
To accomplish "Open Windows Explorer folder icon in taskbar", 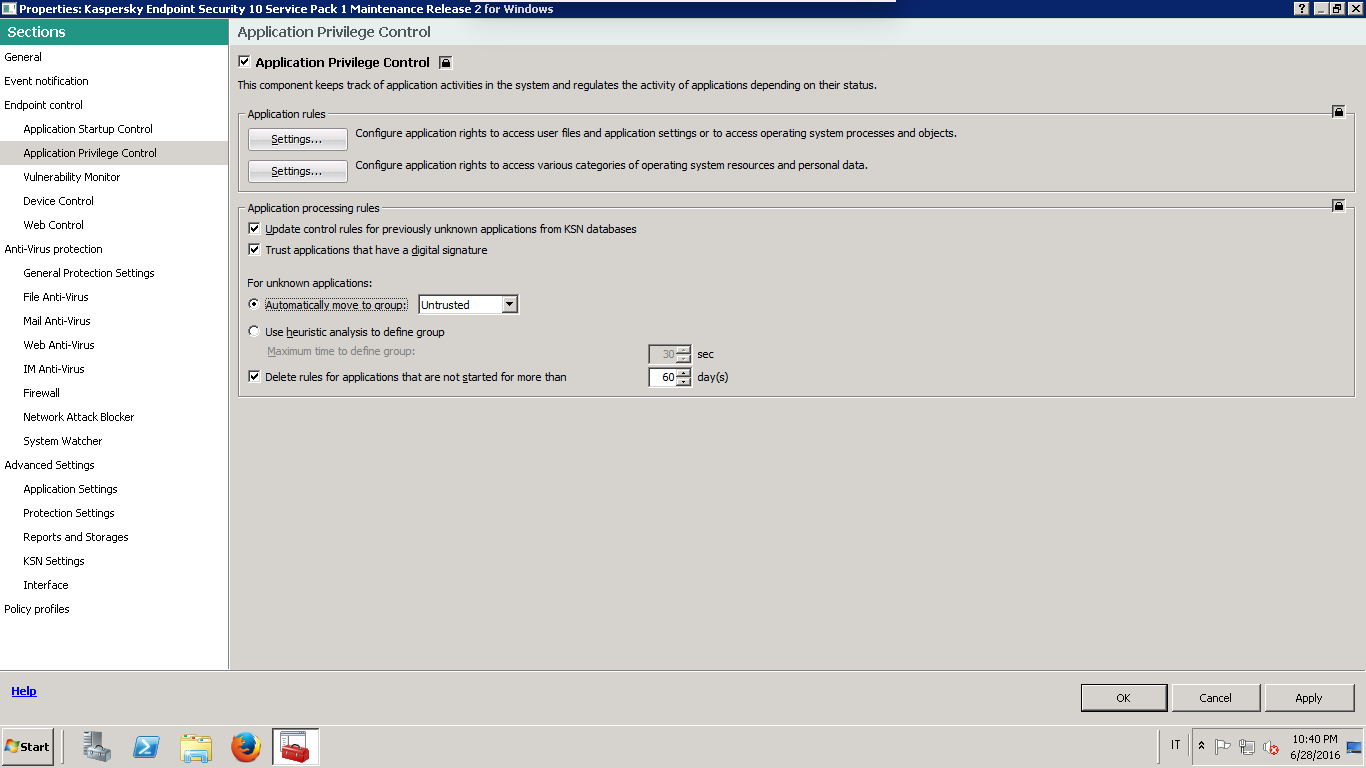I will click(196, 746).
